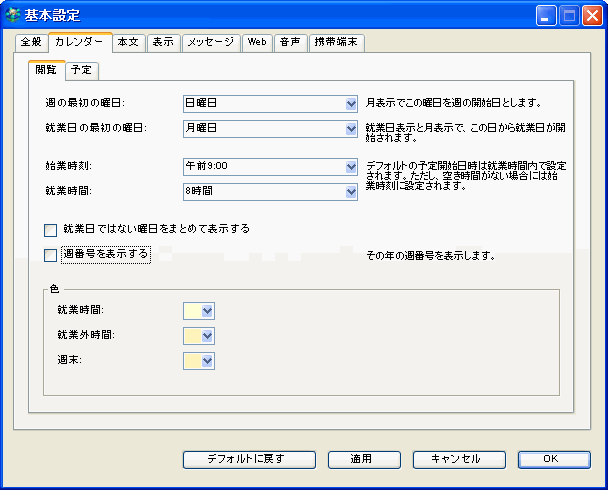
Task: Switch to the 全般 tab
Action: (x=31, y=43)
